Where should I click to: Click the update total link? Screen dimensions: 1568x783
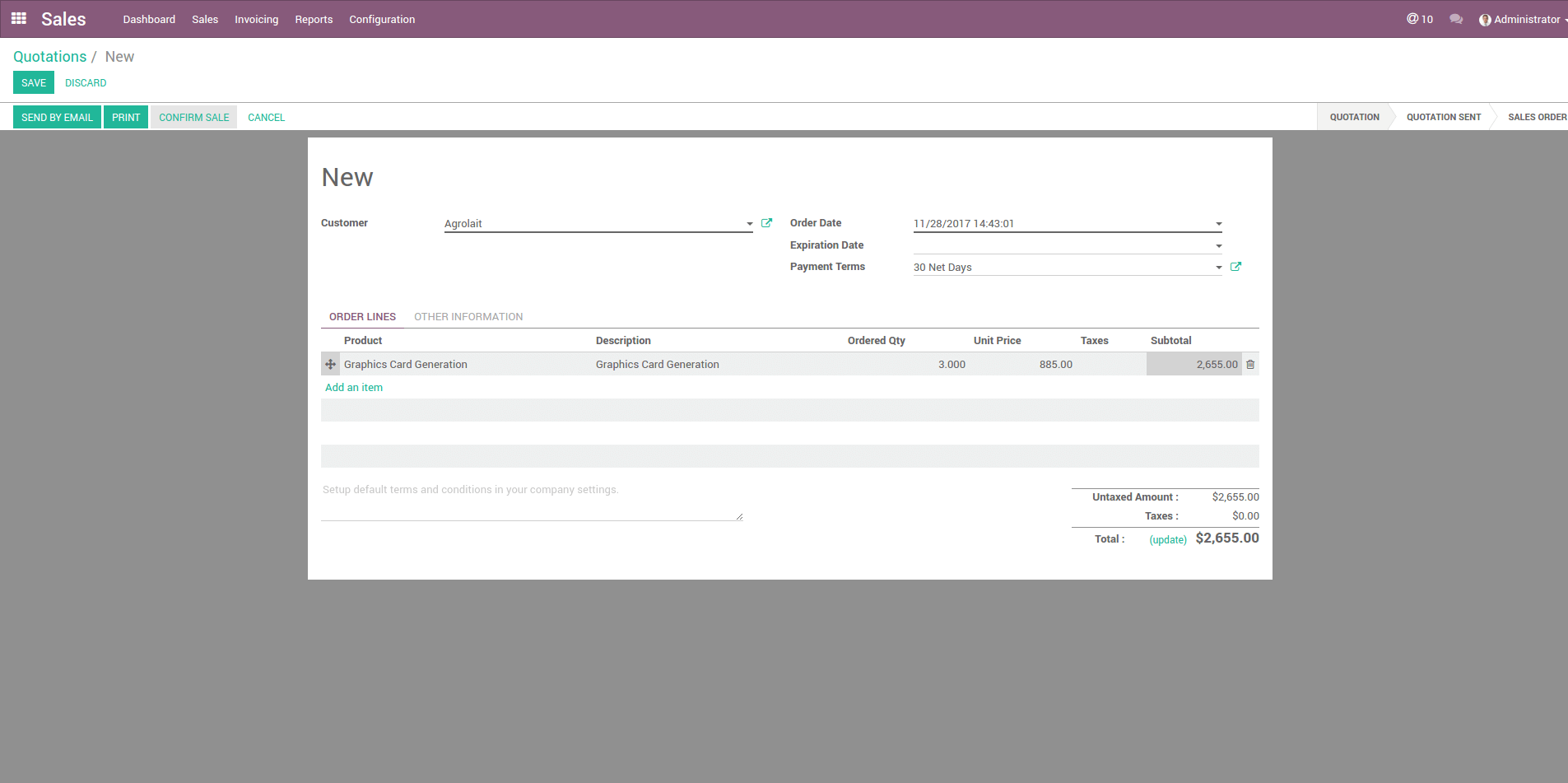[1167, 540]
